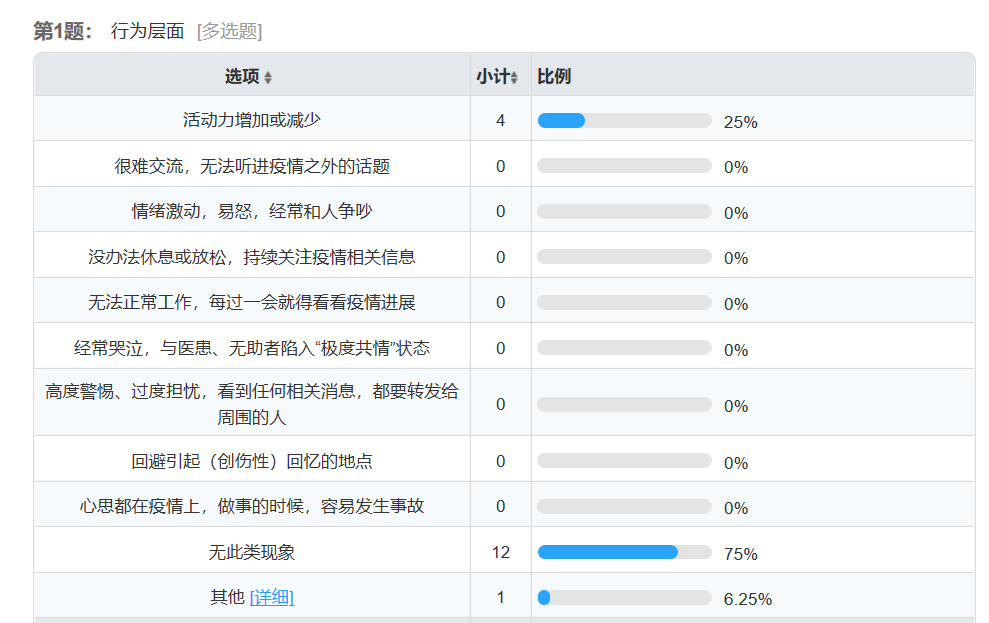Click the 第1题 question title

tap(63, 31)
